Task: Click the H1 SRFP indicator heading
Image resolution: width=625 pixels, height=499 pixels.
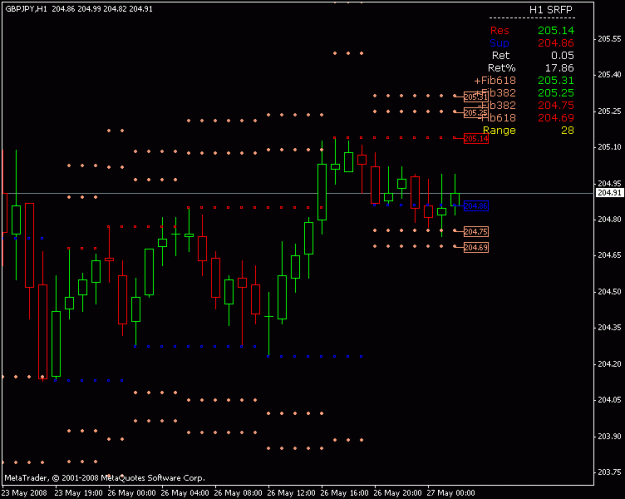Action: pyautogui.click(x=551, y=10)
